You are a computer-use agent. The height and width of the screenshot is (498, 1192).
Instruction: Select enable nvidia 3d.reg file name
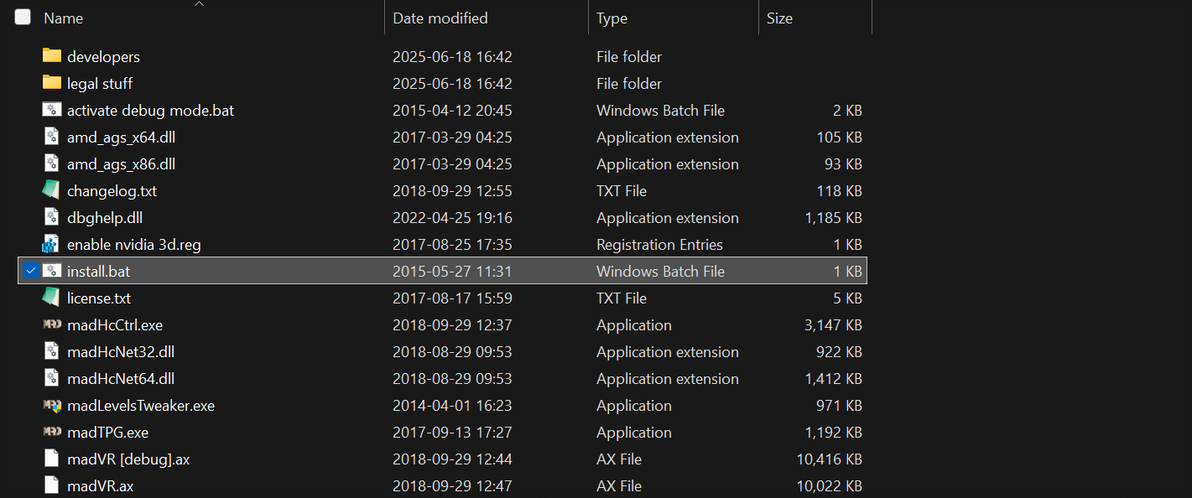tap(134, 245)
